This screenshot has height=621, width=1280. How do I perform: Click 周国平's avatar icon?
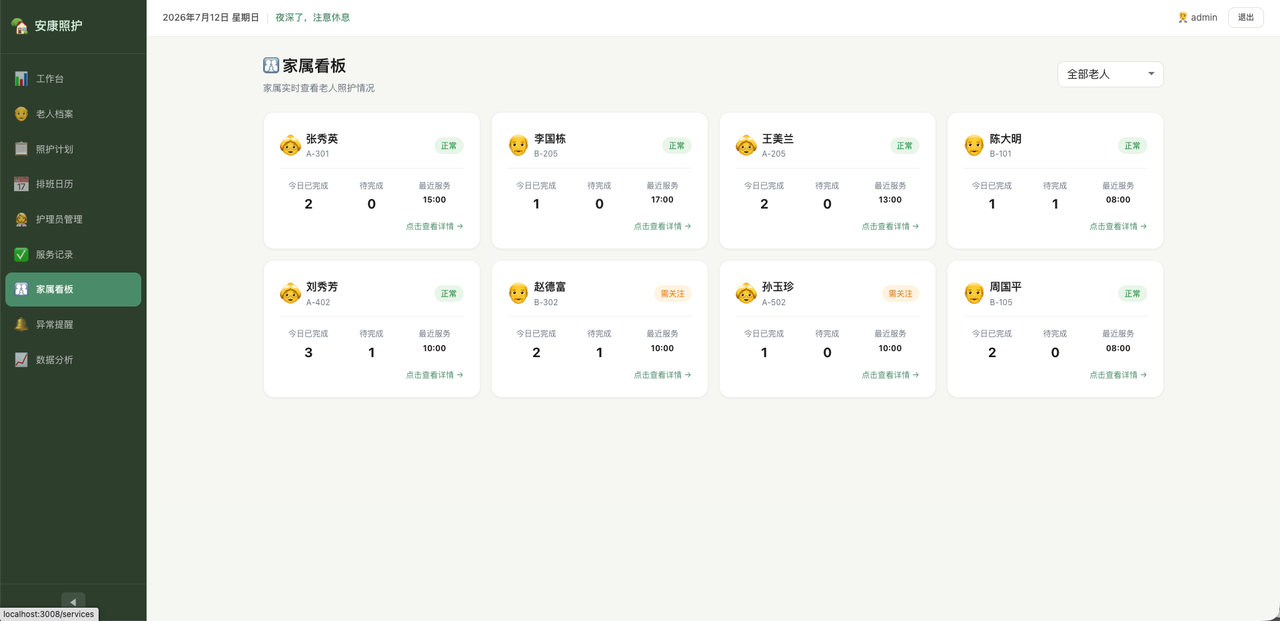point(974,293)
